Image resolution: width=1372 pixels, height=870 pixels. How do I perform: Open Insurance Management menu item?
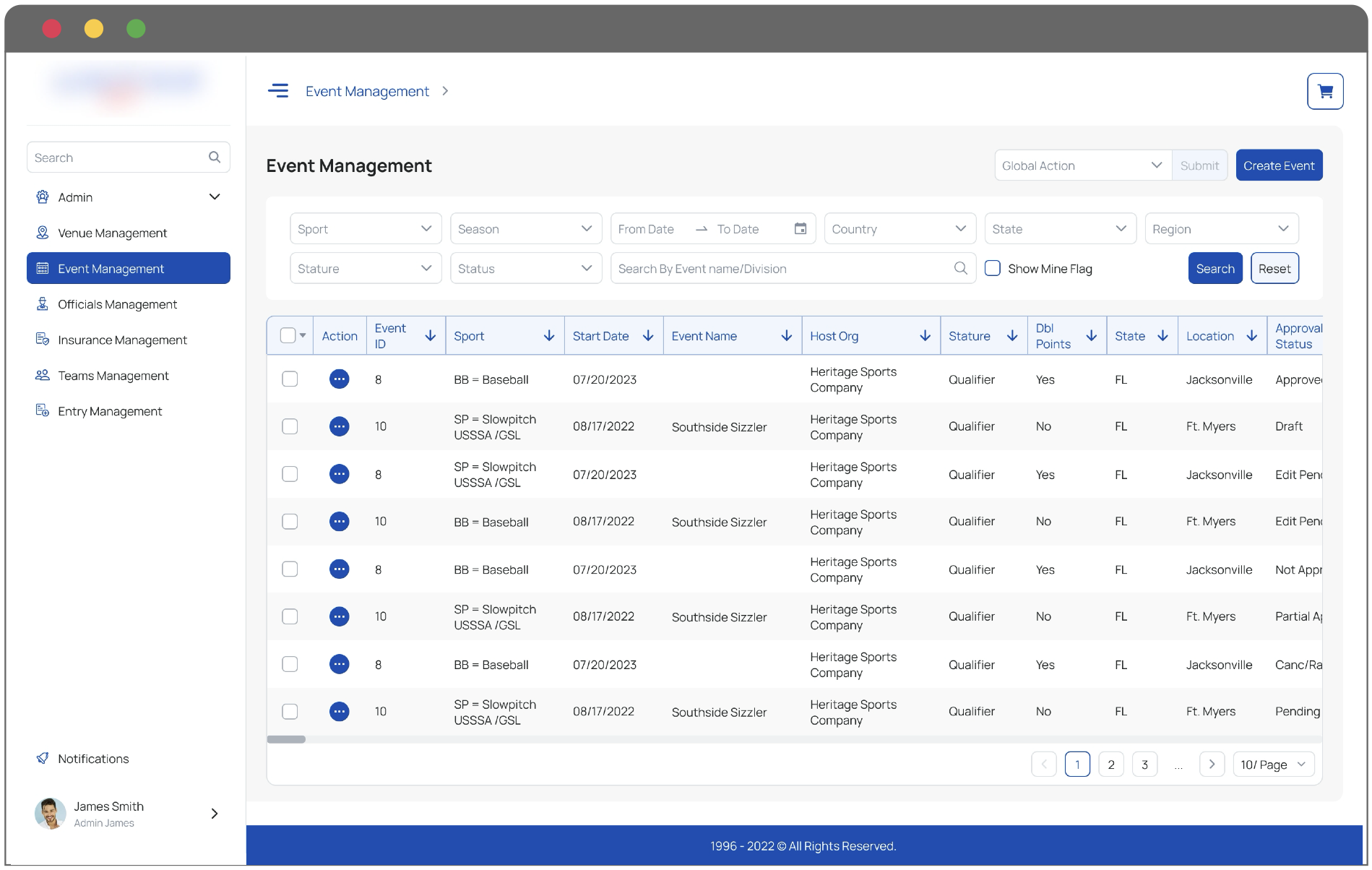pos(129,340)
